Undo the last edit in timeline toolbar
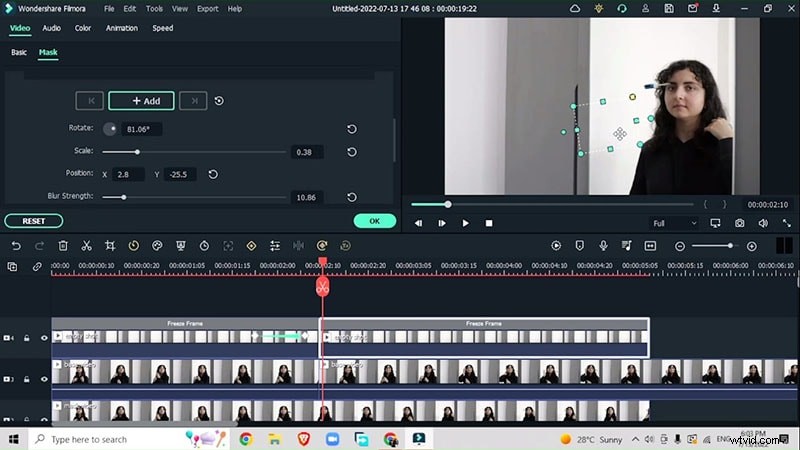Viewport: 800px width, 450px height. click(x=16, y=246)
